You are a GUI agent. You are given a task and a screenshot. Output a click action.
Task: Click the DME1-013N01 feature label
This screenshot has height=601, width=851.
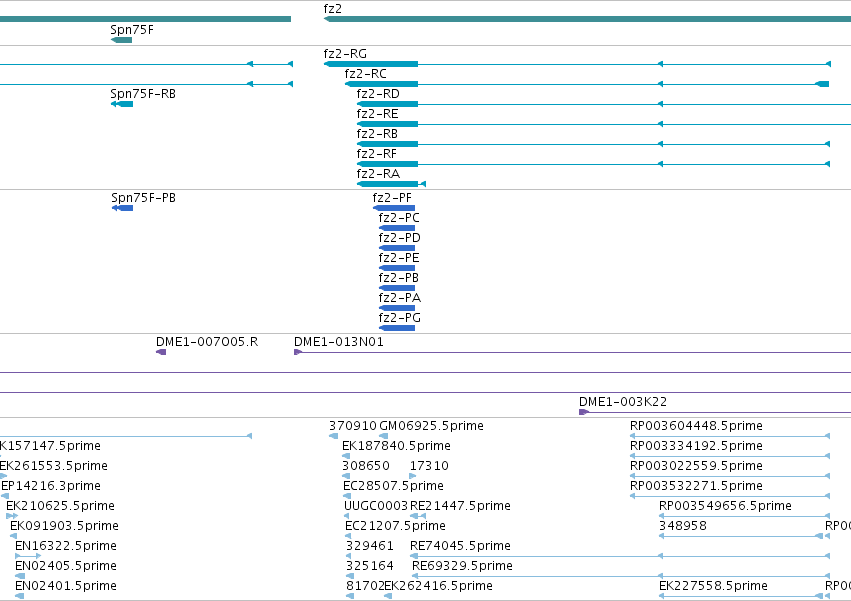click(339, 342)
